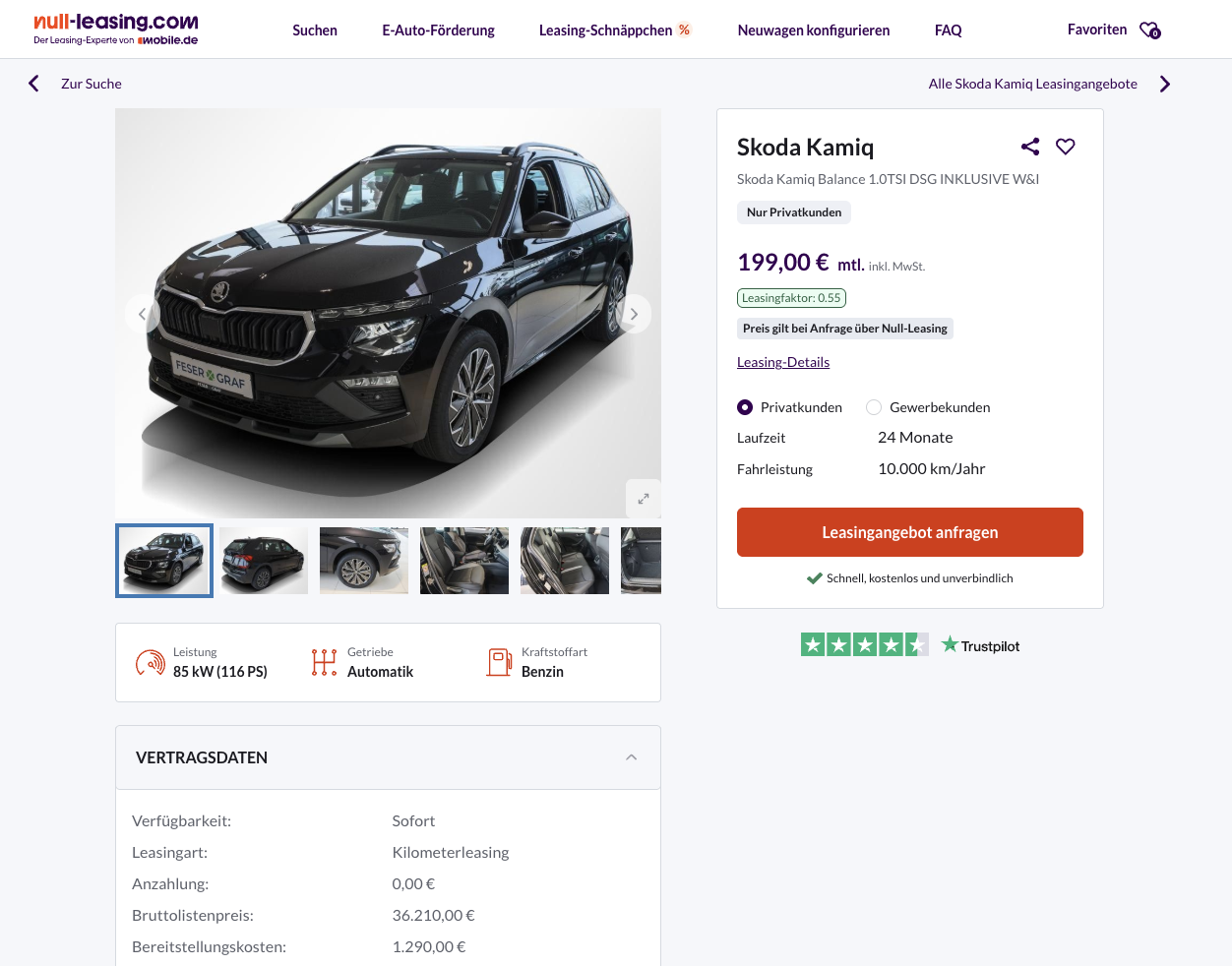Open Alle Skoda Kamiq Leasingangebote chevron

[x=1165, y=84]
